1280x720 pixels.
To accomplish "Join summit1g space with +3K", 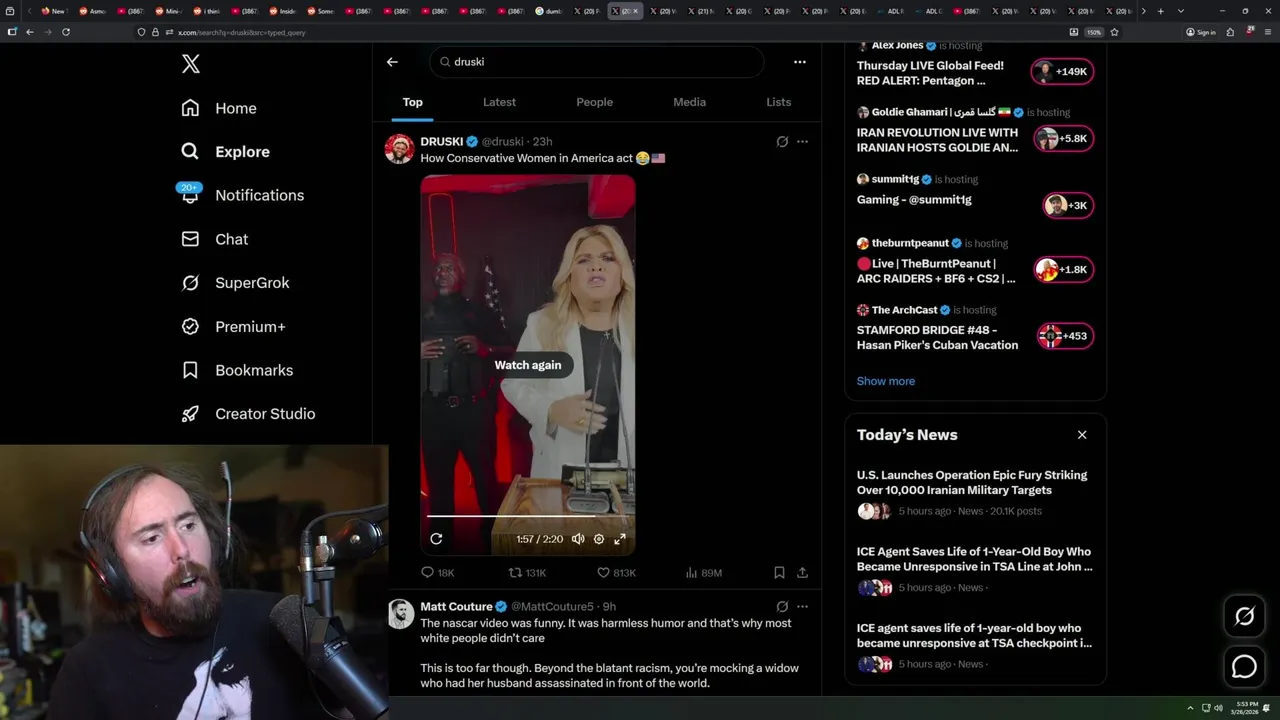I will (1066, 206).
